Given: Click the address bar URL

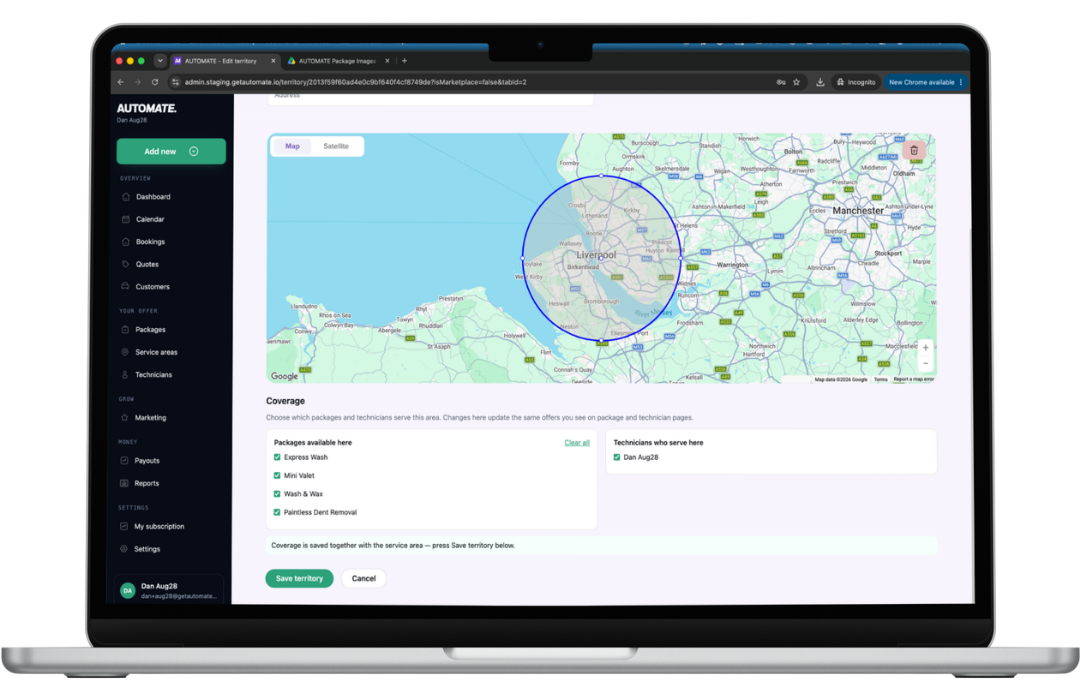Looking at the screenshot, I should (355, 82).
